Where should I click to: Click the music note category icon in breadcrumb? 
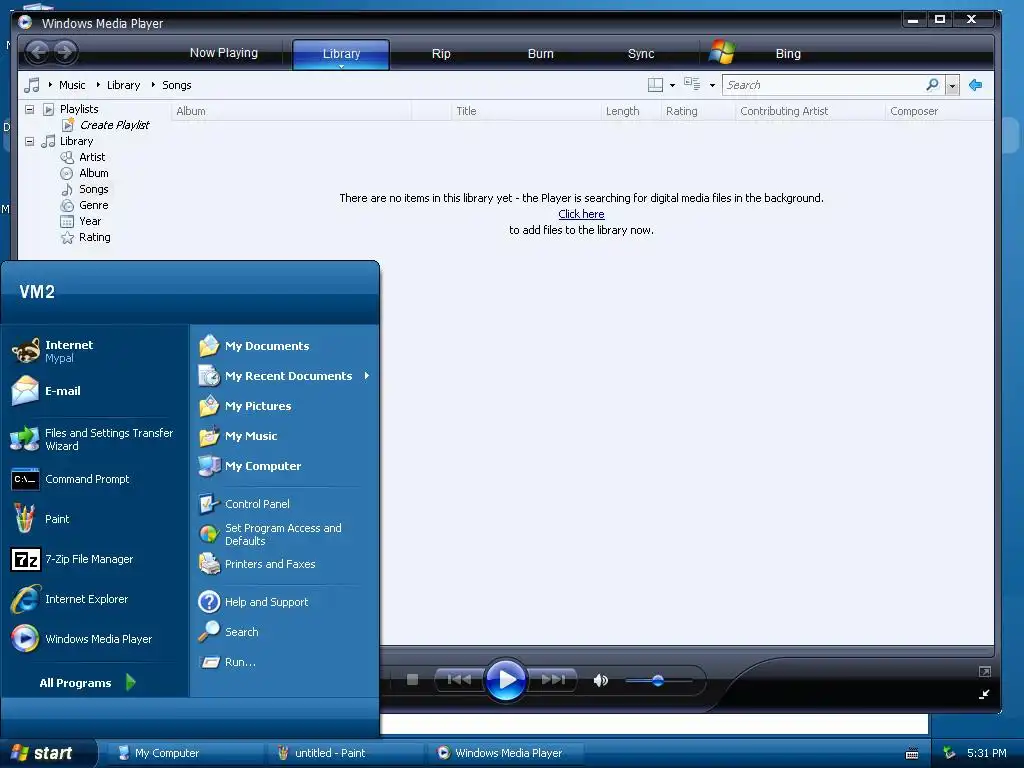[31, 85]
